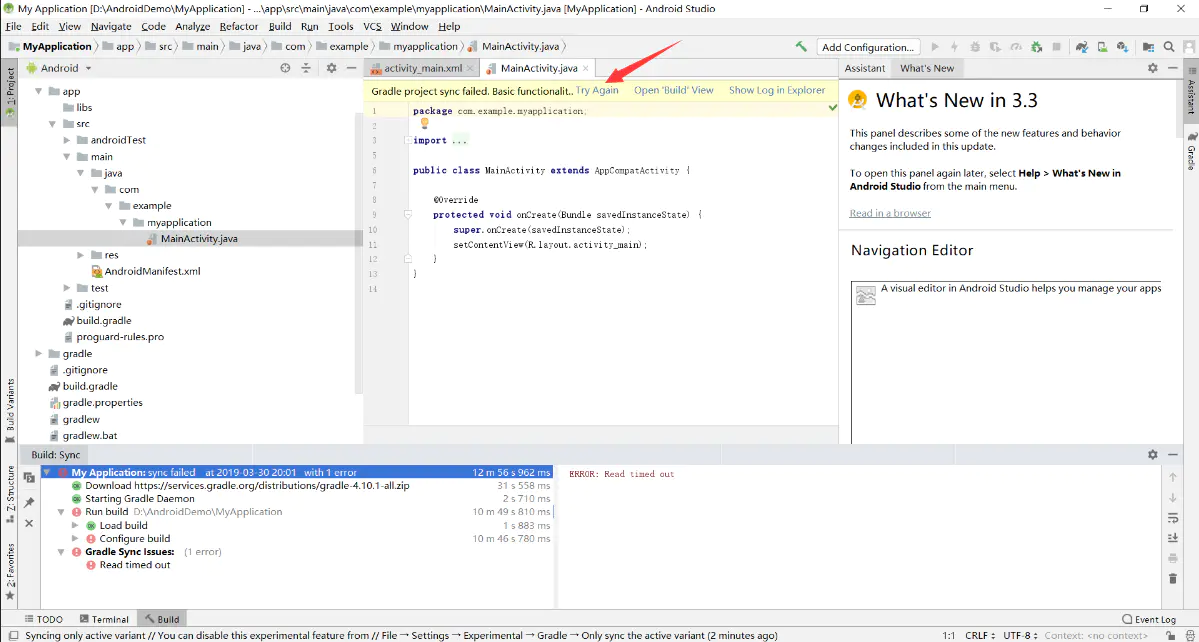
Task: Expand the androidTest folder node
Action: 67,140
